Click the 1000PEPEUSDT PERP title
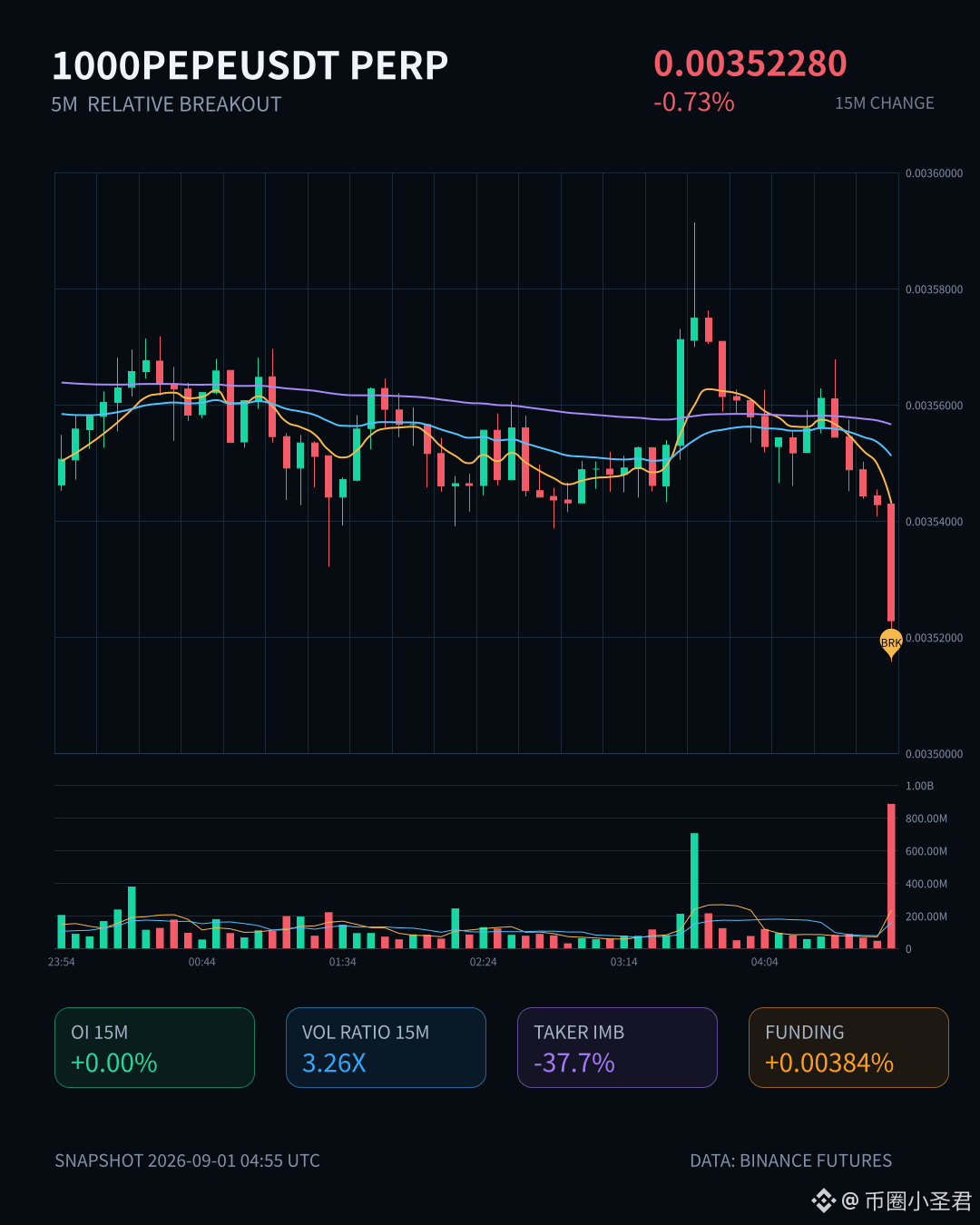 click(x=250, y=65)
